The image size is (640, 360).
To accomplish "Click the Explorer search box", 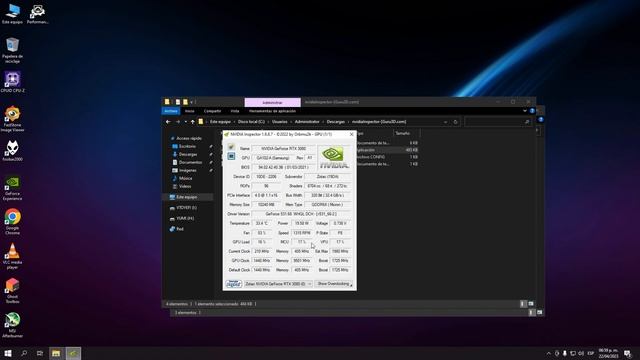I will coord(498,122).
